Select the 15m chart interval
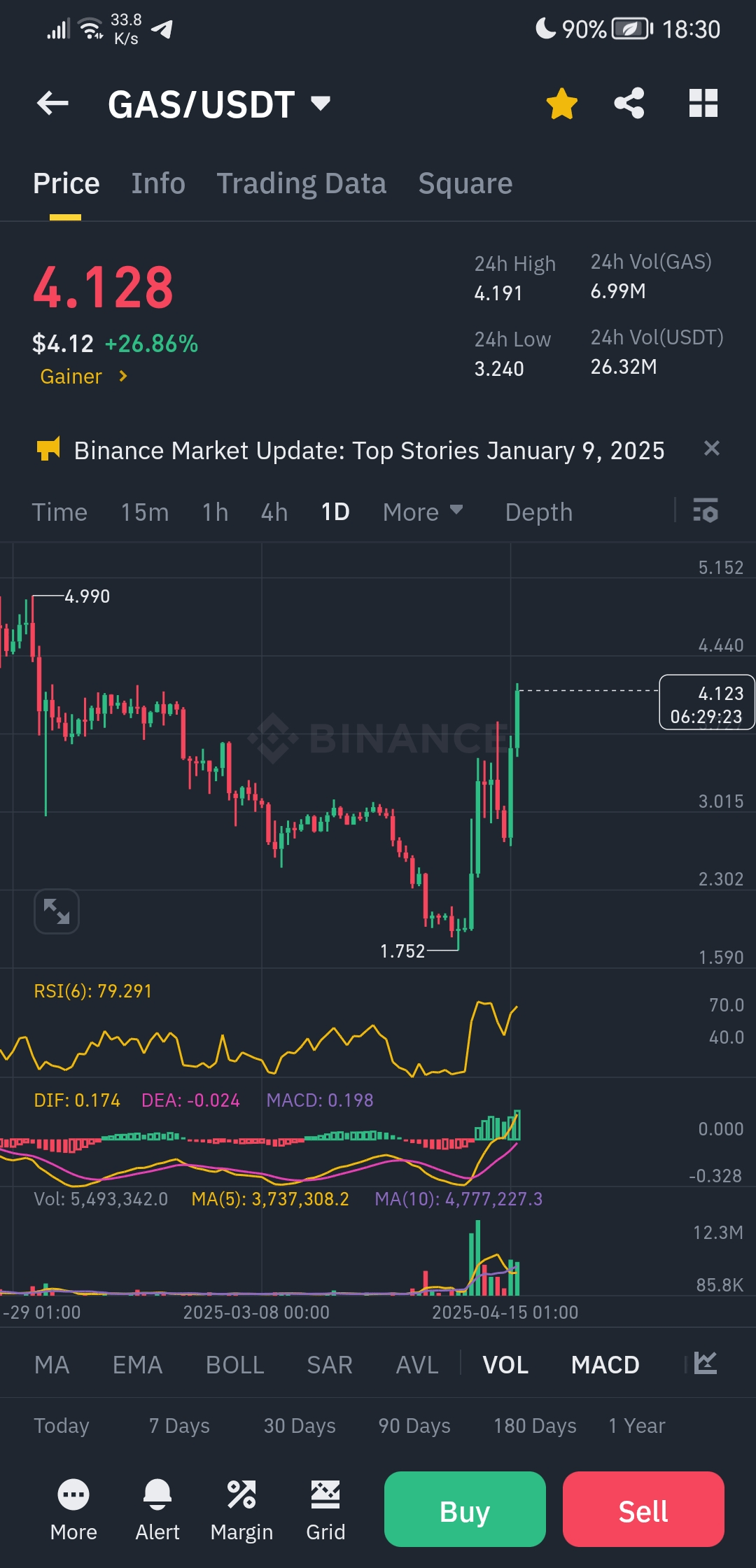Viewport: 756px width, 1568px height. [144, 512]
